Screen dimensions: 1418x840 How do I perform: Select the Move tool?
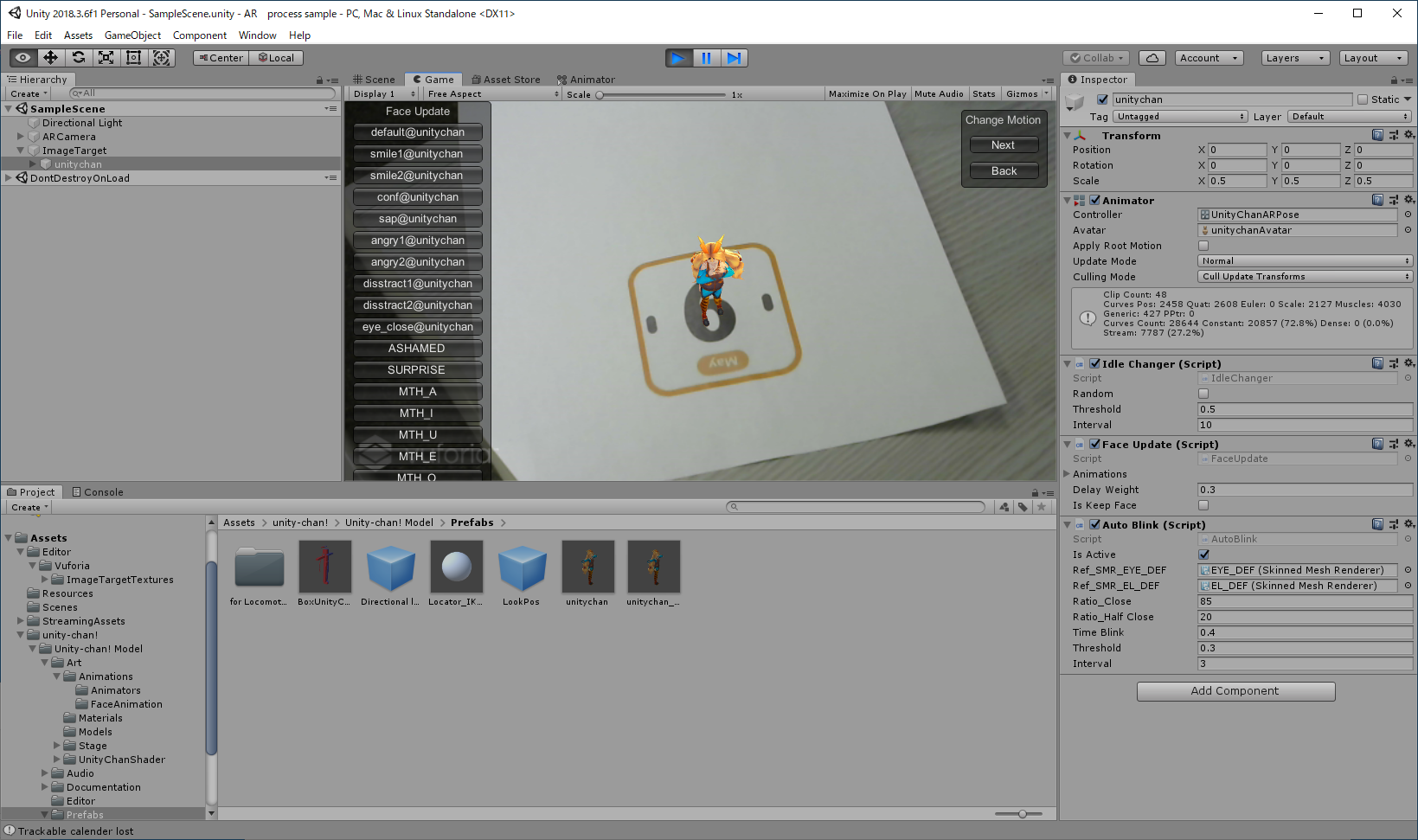(51, 58)
